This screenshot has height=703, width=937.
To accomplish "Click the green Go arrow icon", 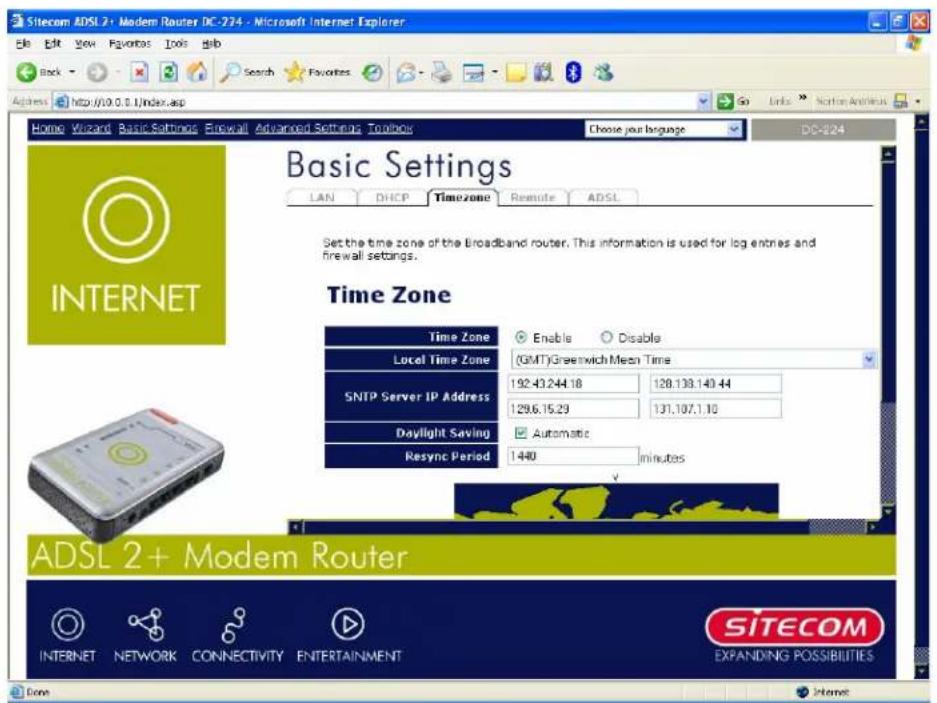I will (725, 102).
